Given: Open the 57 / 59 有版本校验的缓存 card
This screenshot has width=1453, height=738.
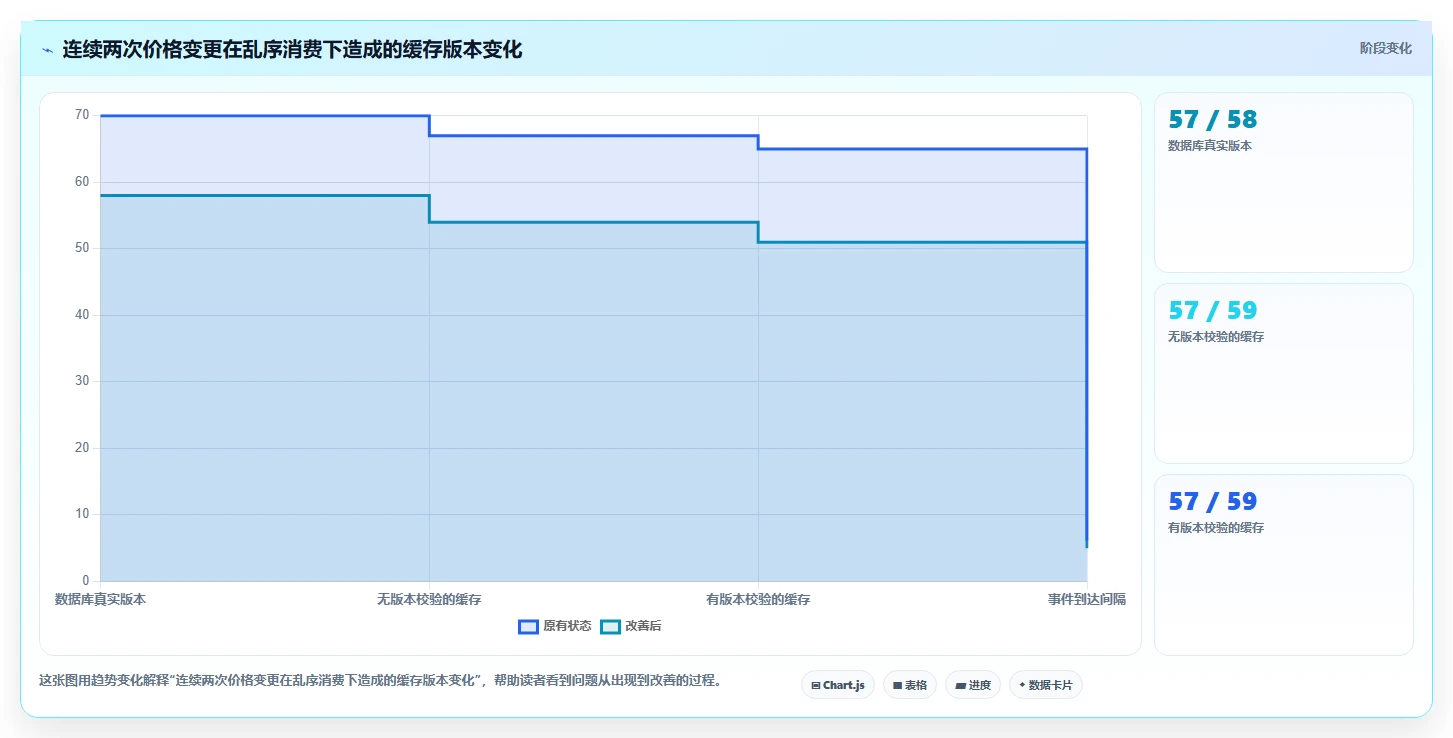Looking at the screenshot, I should point(1283,564).
